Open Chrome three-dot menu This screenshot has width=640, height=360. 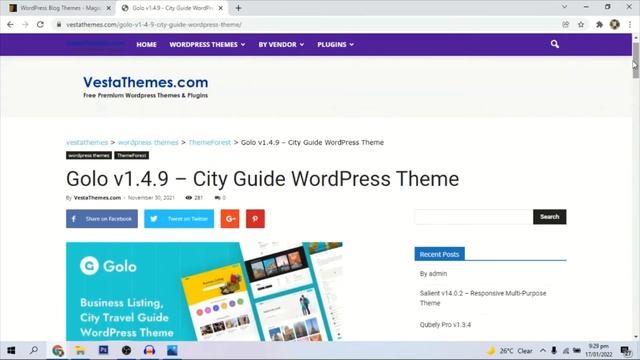630,24
